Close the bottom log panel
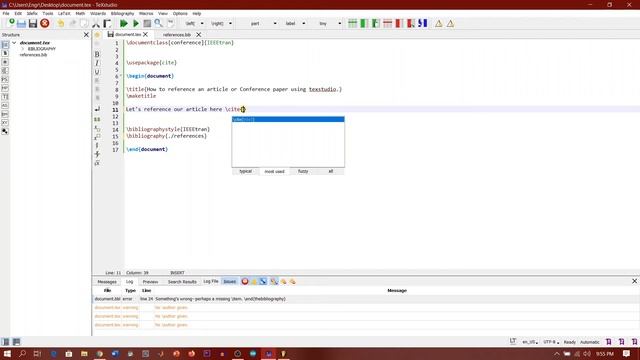 coord(634,281)
